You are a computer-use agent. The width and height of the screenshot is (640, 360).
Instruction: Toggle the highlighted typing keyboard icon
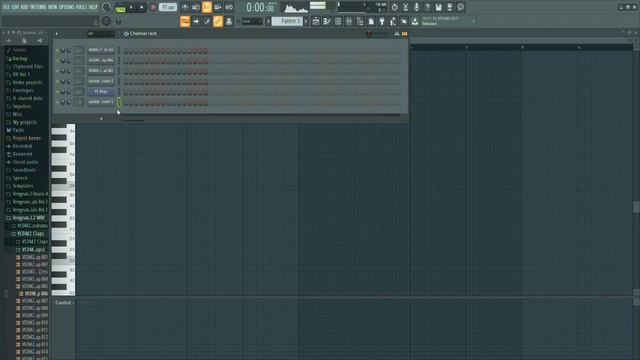coord(185,21)
